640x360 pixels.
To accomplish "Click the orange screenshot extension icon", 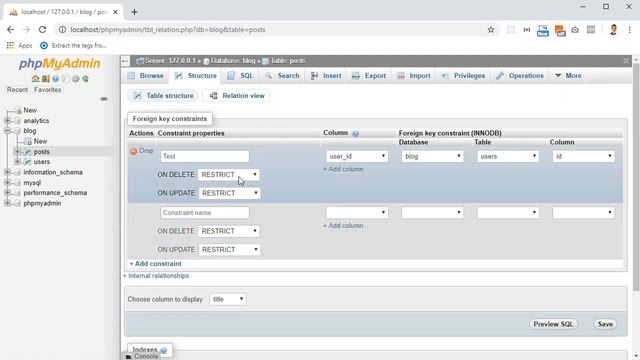I will coord(560,30).
